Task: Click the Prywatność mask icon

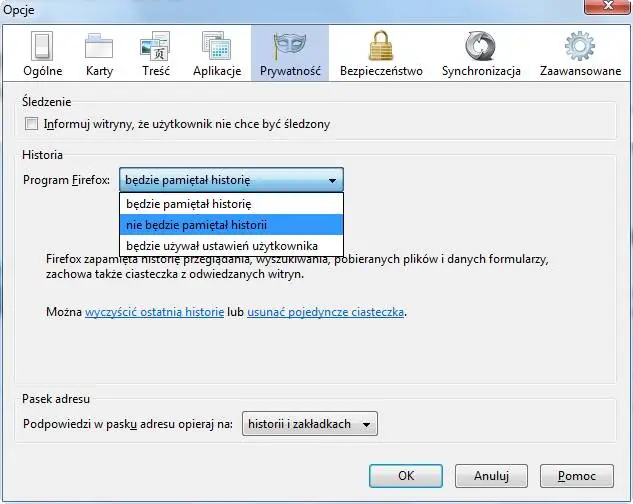Action: pyautogui.click(x=290, y=47)
